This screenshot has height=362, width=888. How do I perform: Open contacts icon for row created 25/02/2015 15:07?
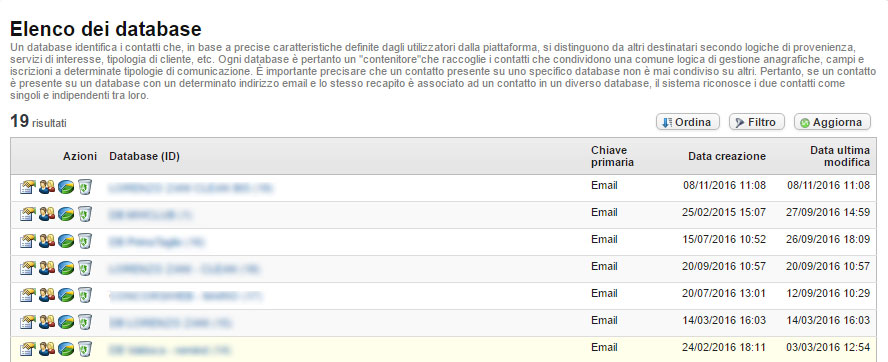pos(47,214)
